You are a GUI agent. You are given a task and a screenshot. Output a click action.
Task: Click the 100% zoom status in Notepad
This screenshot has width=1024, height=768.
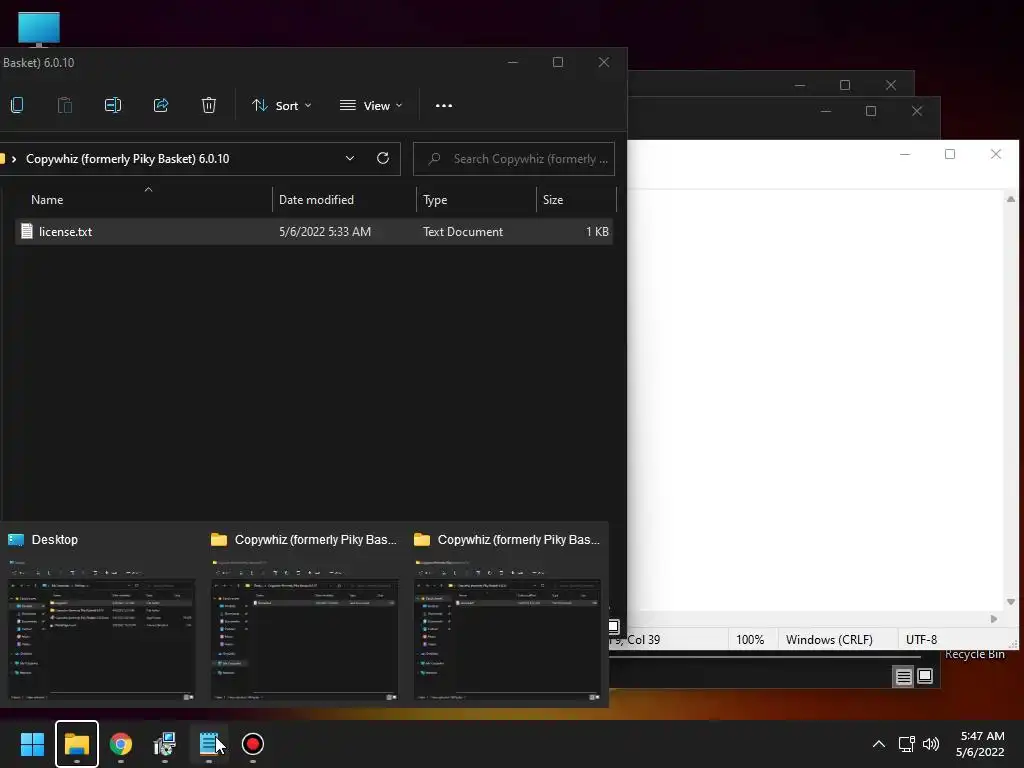click(x=750, y=639)
